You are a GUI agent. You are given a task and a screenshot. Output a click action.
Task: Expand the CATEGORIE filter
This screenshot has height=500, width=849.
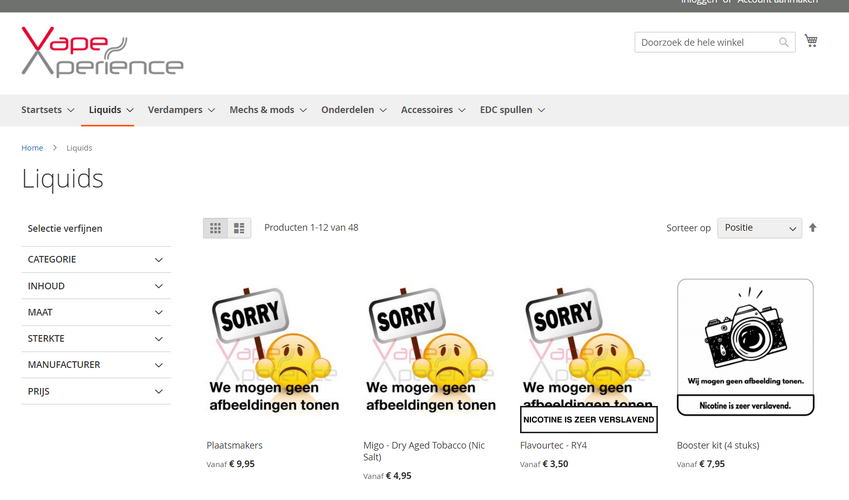click(x=96, y=259)
